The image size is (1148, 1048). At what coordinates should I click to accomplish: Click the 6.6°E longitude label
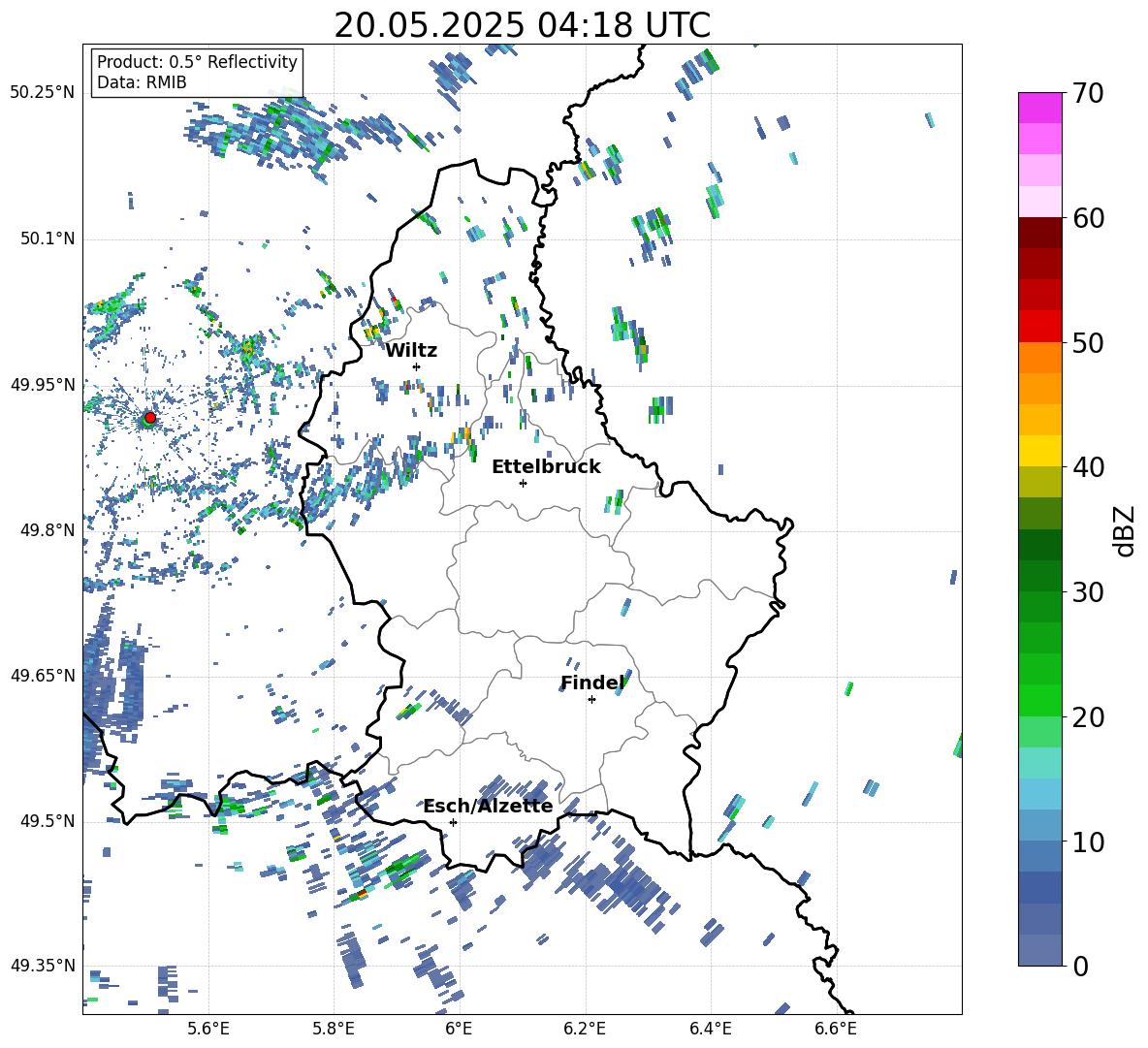(836, 1031)
